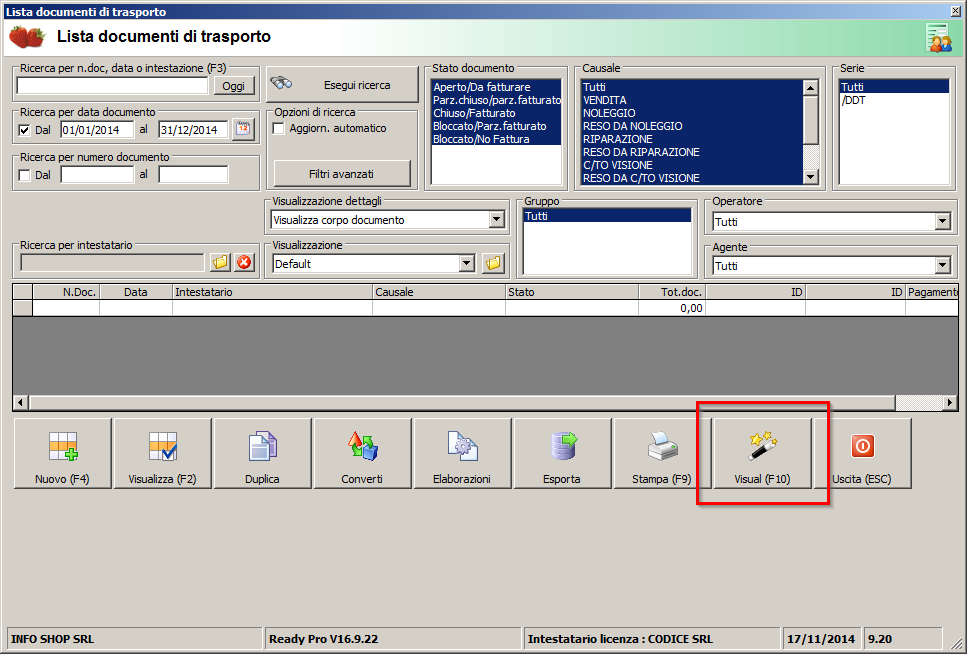Click the Converti button
This screenshot has height=654, width=967.
coord(362,453)
